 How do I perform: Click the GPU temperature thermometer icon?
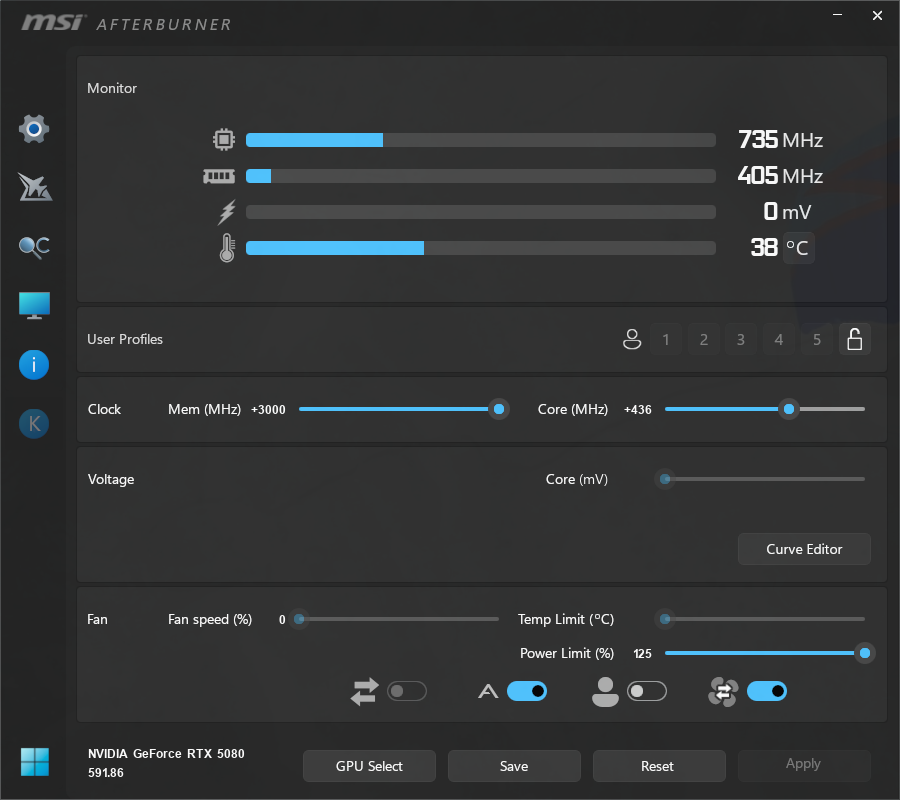pyautogui.click(x=226, y=247)
